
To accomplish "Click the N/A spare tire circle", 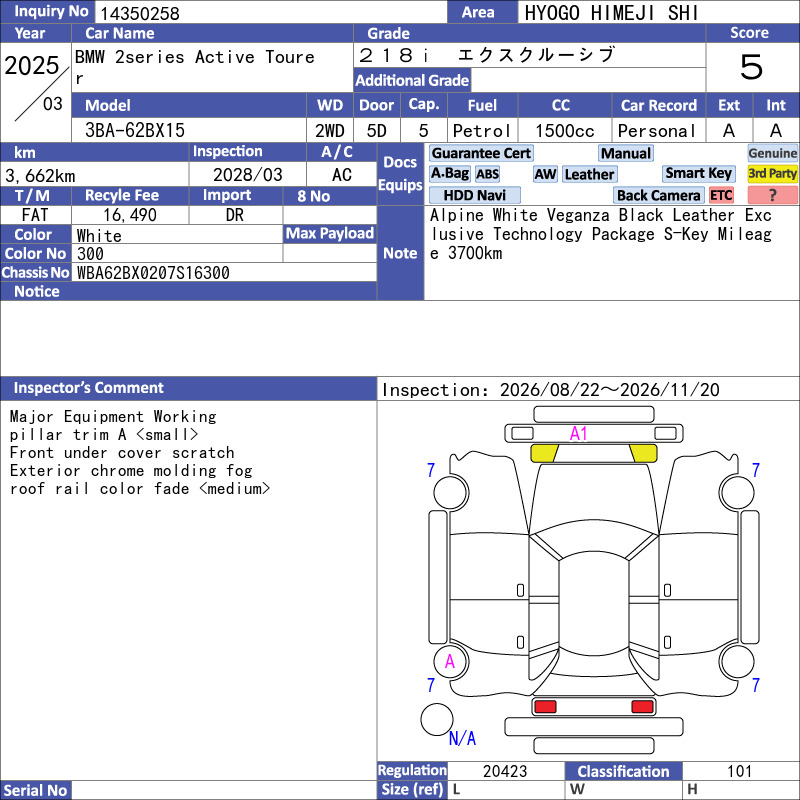I will point(437,719).
